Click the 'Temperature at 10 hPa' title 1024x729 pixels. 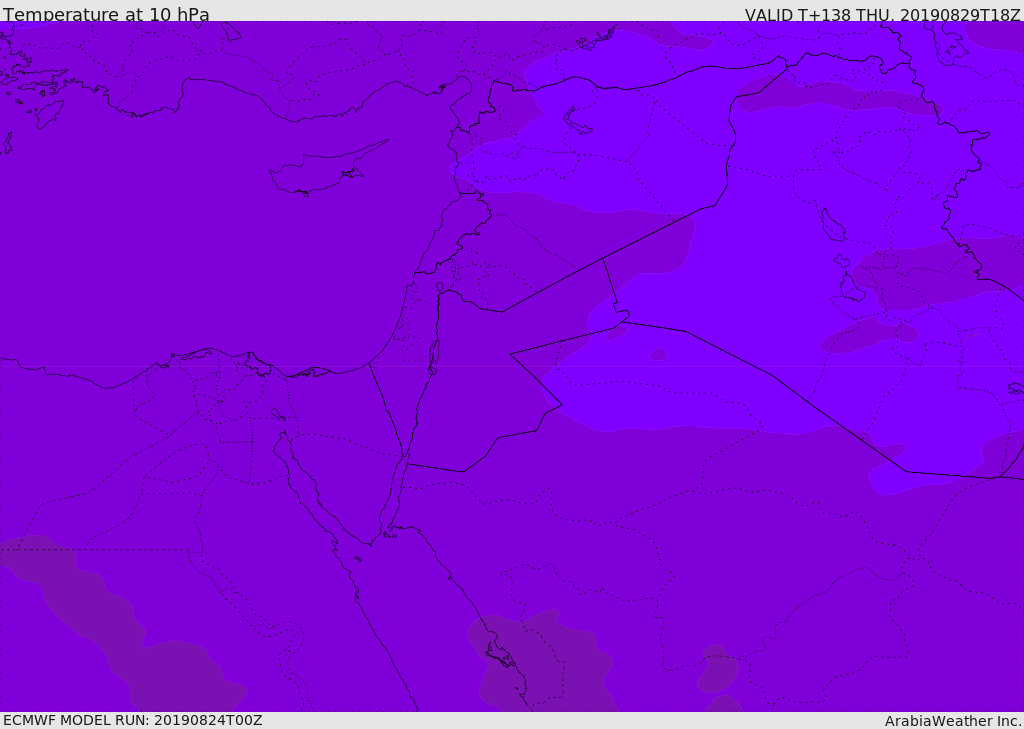coord(106,14)
